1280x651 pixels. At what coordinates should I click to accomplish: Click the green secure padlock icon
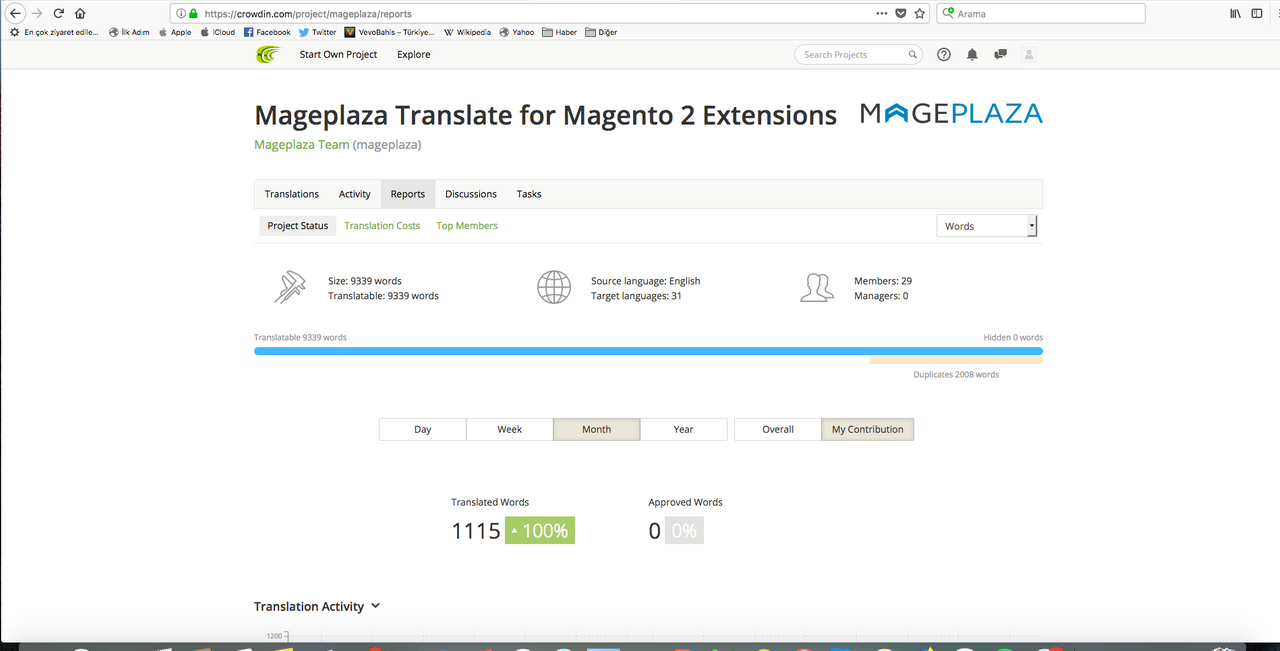click(x=194, y=14)
